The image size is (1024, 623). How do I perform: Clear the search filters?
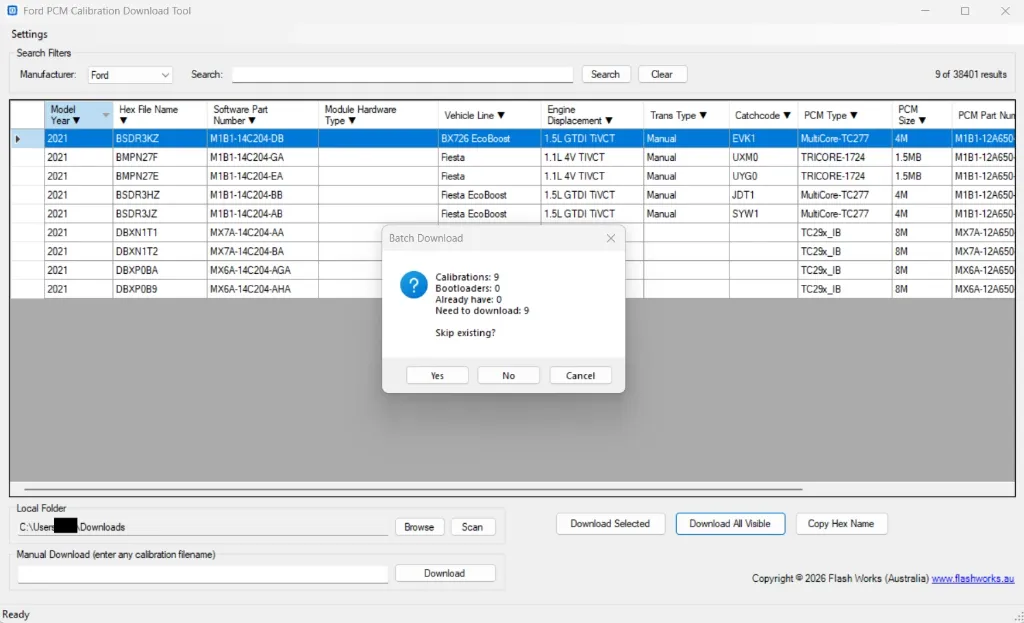click(x=661, y=74)
